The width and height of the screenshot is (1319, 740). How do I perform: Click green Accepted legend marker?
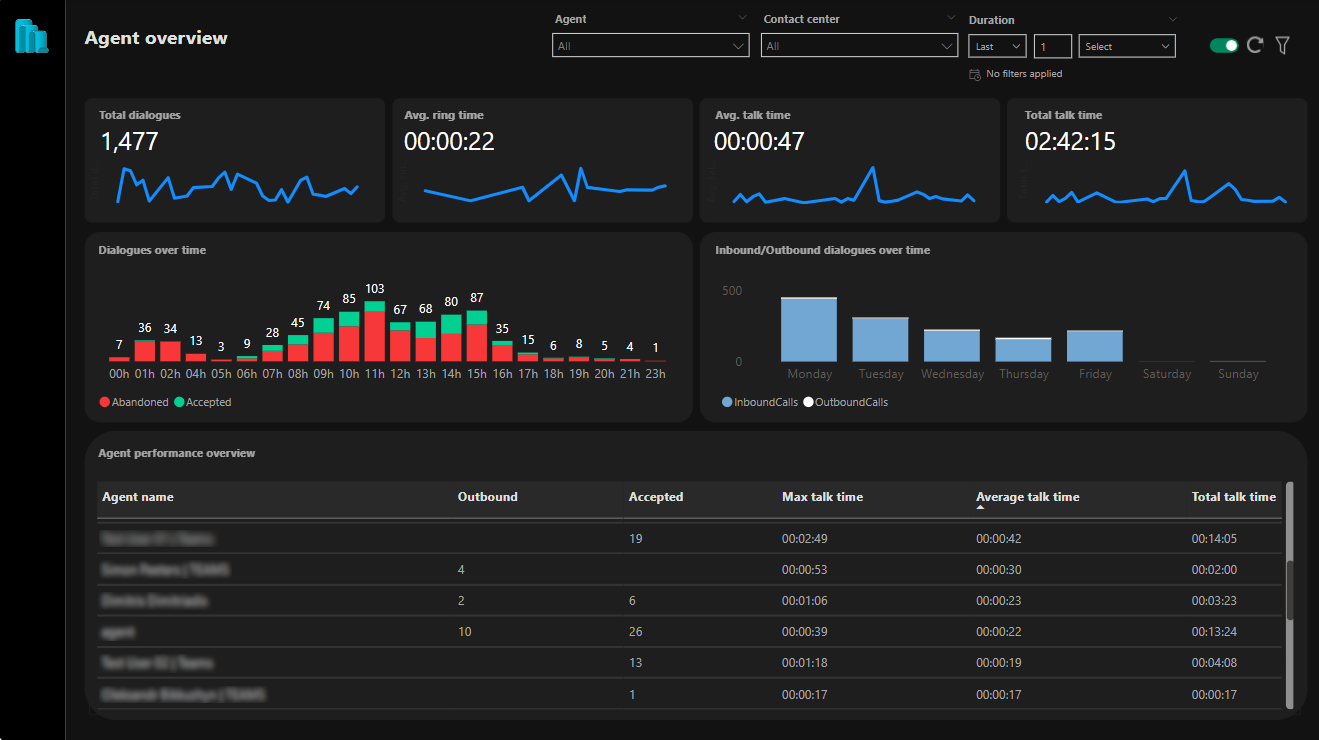pyautogui.click(x=179, y=402)
